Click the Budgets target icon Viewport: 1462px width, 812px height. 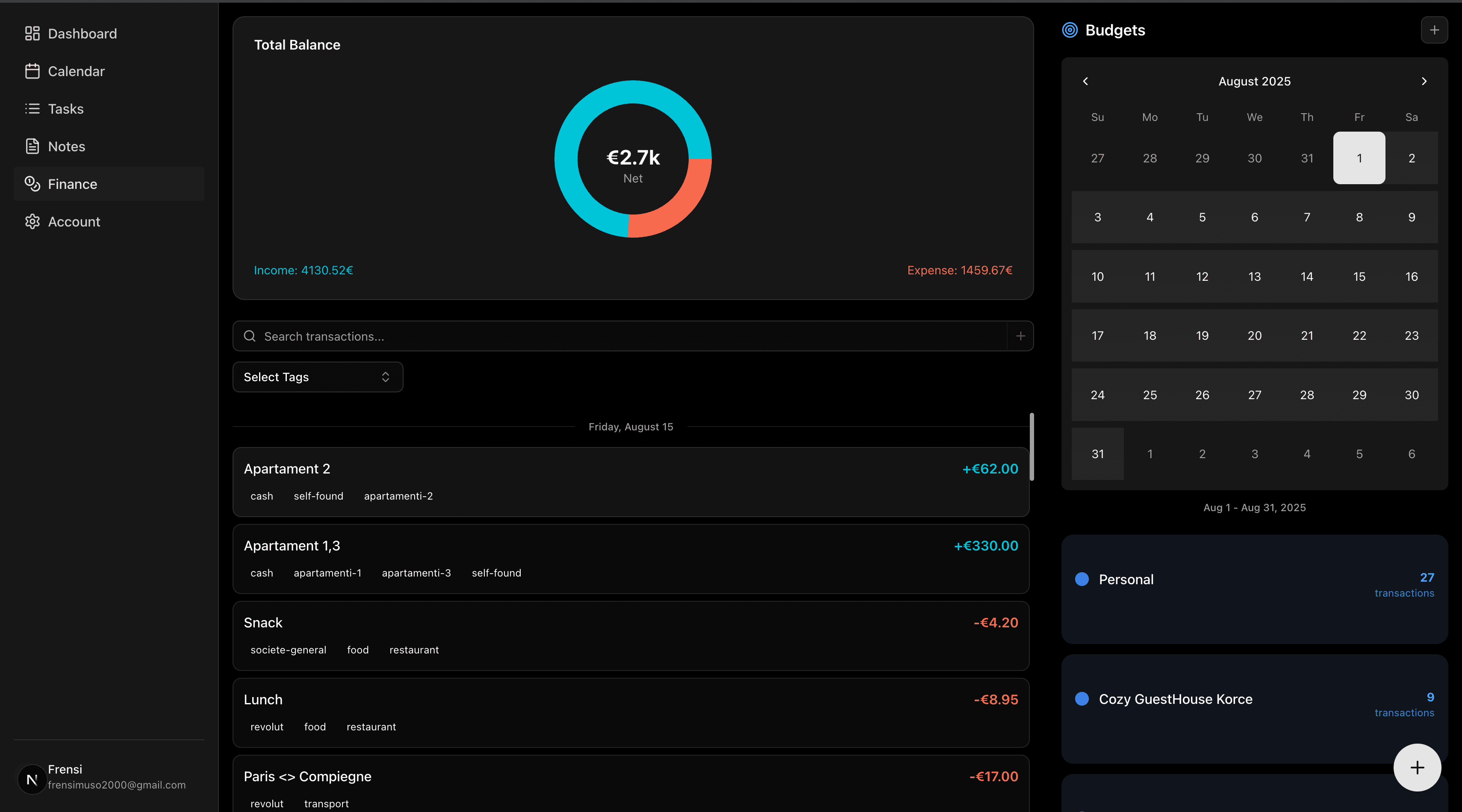coord(1070,30)
